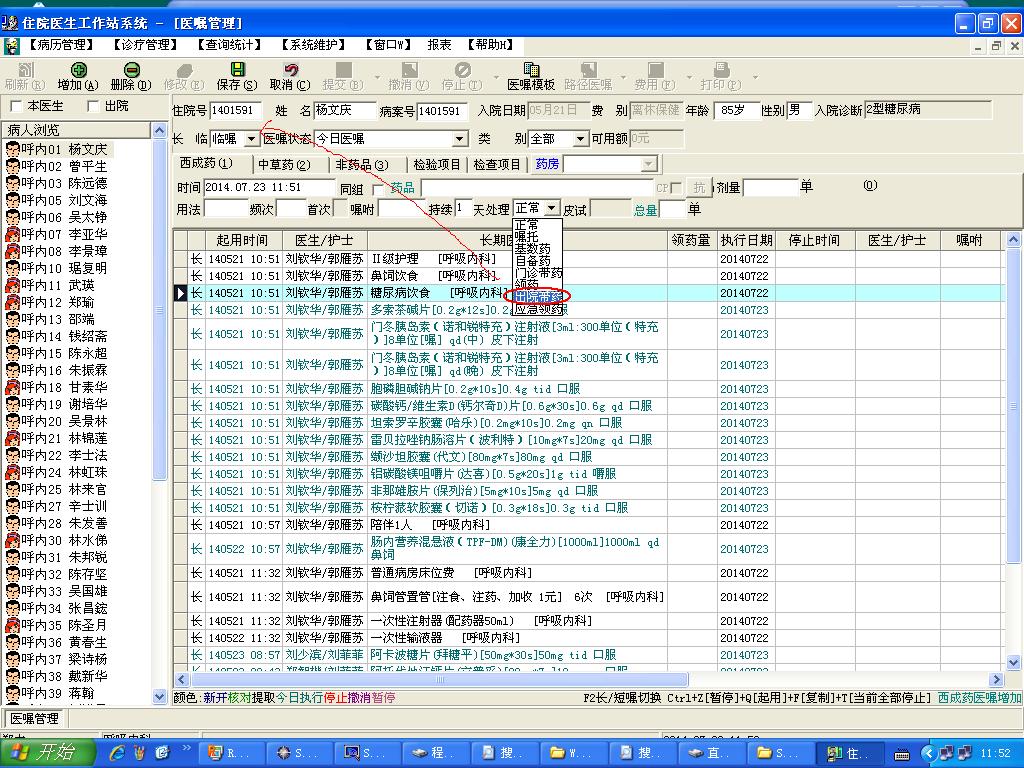Choose 出院带药 from the dropdown list
This screenshot has height=768, width=1024.
tap(538, 296)
